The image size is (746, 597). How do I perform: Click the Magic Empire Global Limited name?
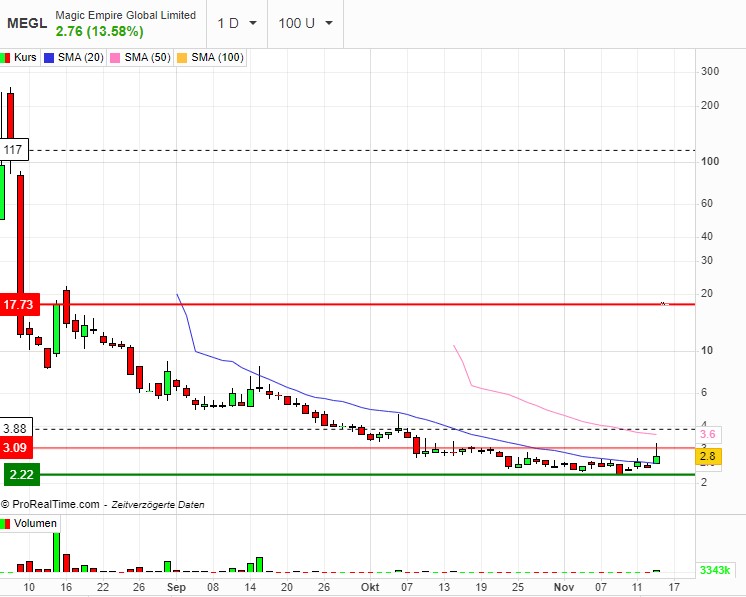coord(125,15)
